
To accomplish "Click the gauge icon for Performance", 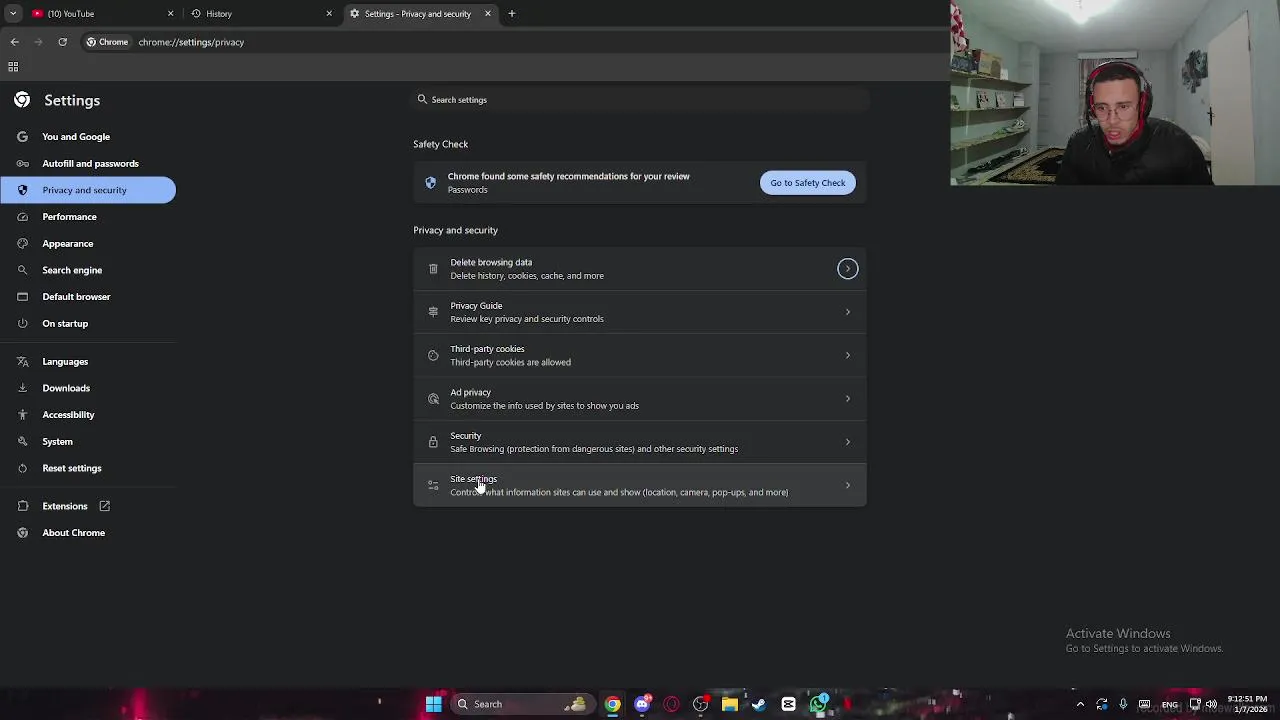I will (22, 217).
